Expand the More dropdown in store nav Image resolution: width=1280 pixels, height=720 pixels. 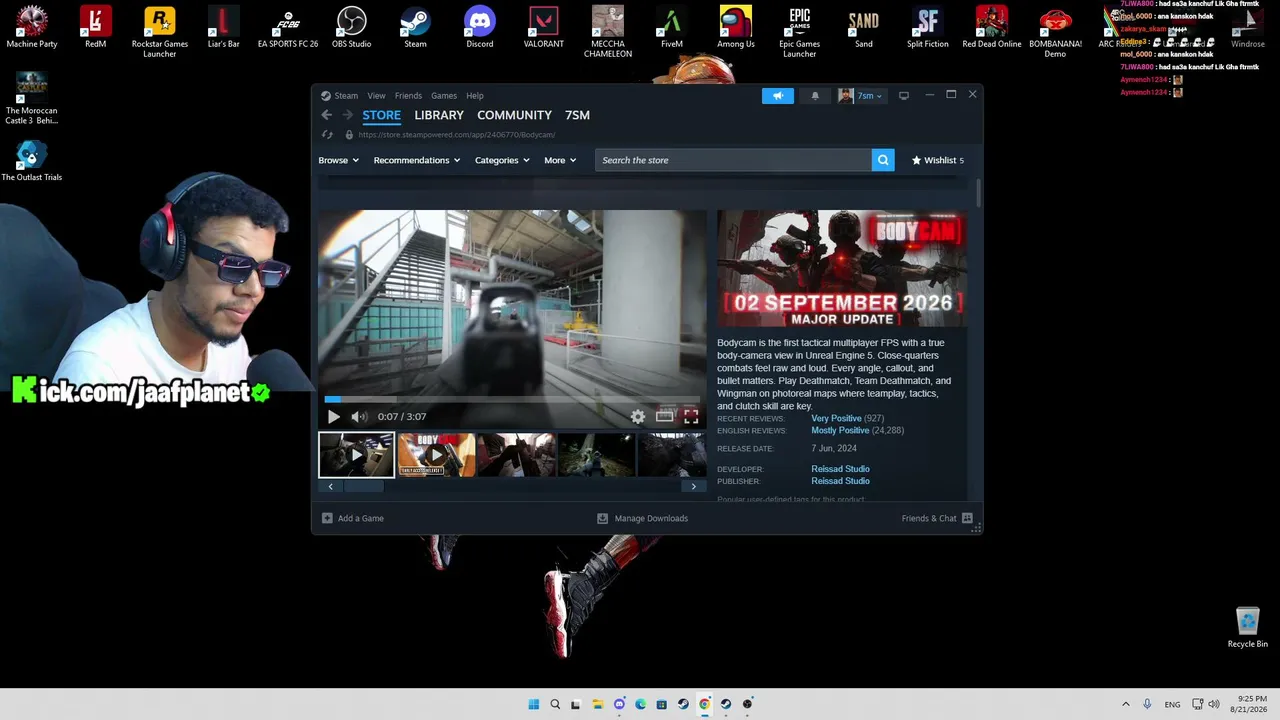point(560,160)
